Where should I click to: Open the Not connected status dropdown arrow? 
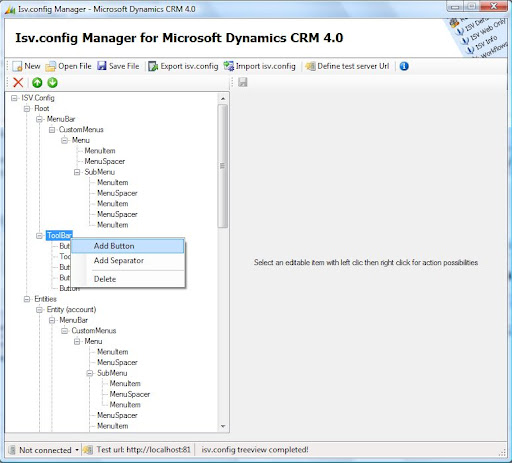pyautogui.click(x=77, y=450)
